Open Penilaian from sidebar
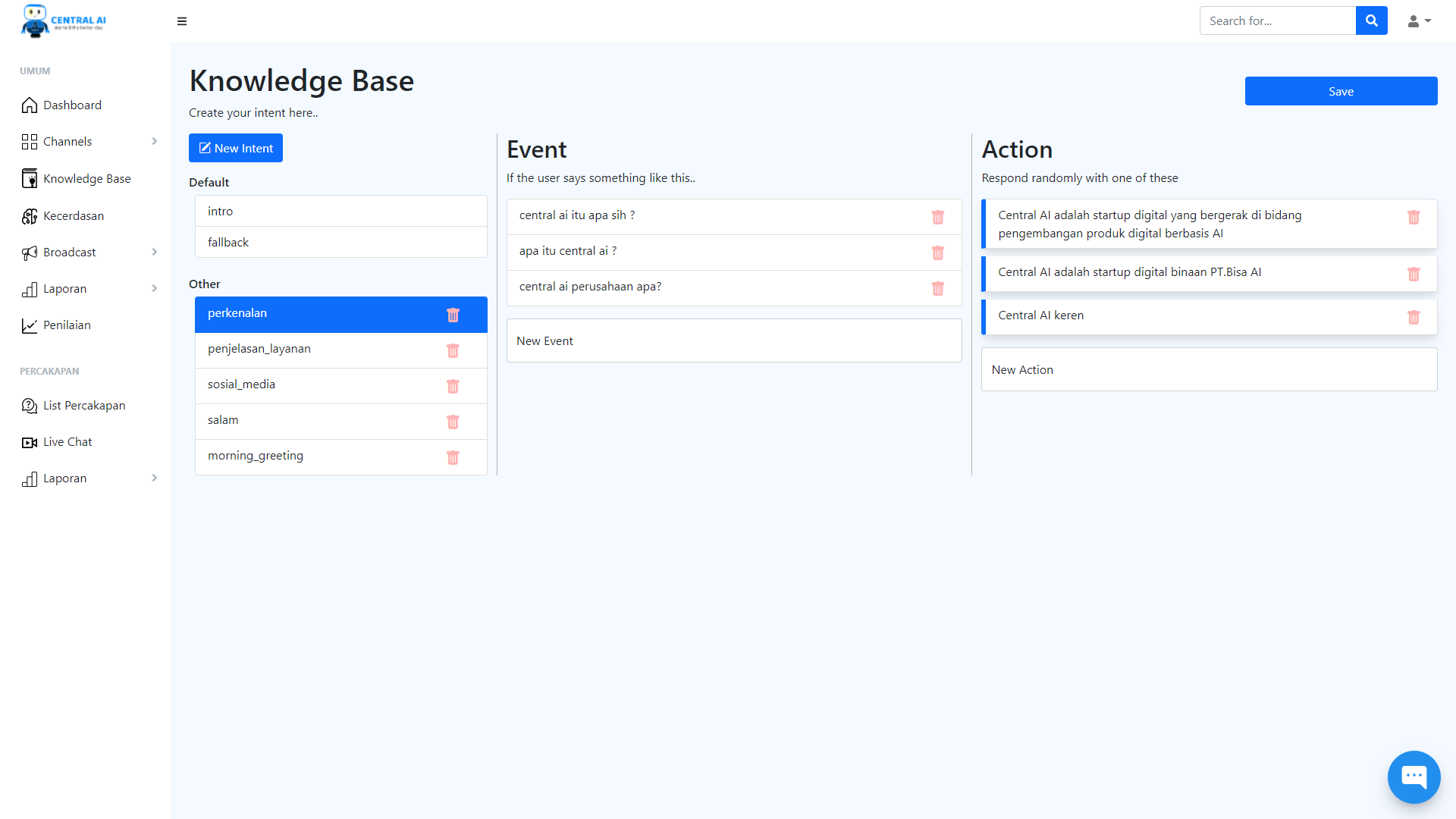The image size is (1456, 819). coord(67,325)
